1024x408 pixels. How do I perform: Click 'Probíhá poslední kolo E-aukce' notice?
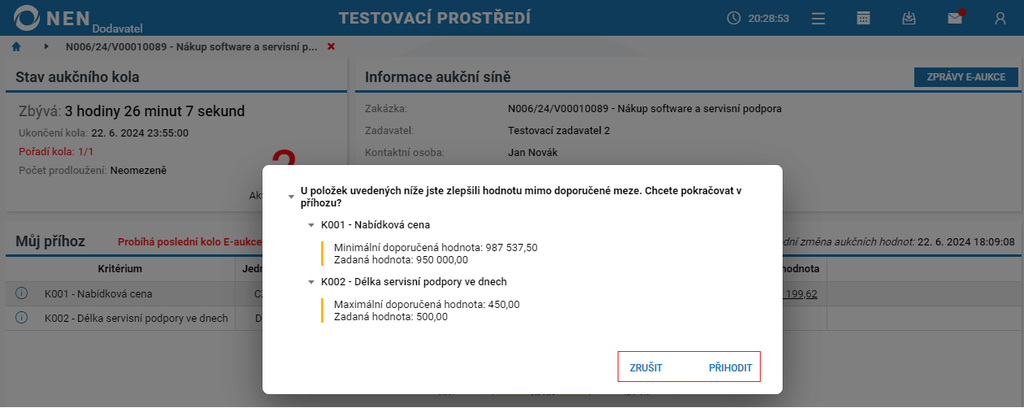click(x=189, y=242)
